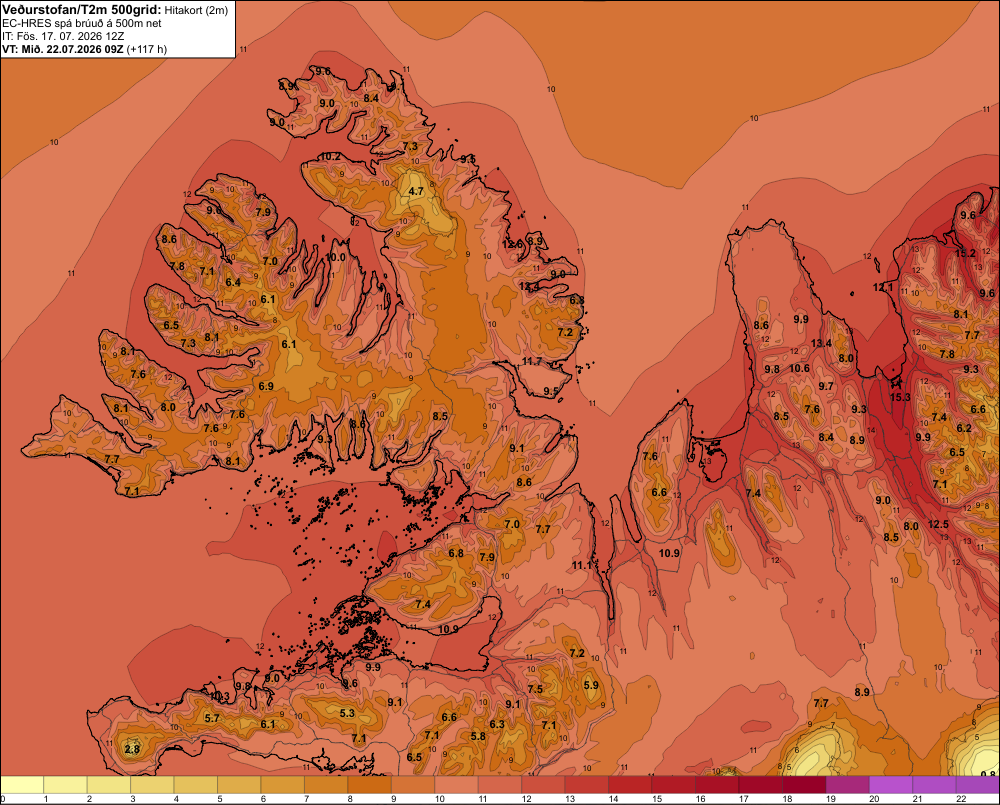Click the 5.7 temperature value
1000x805 pixels.
[212, 718]
